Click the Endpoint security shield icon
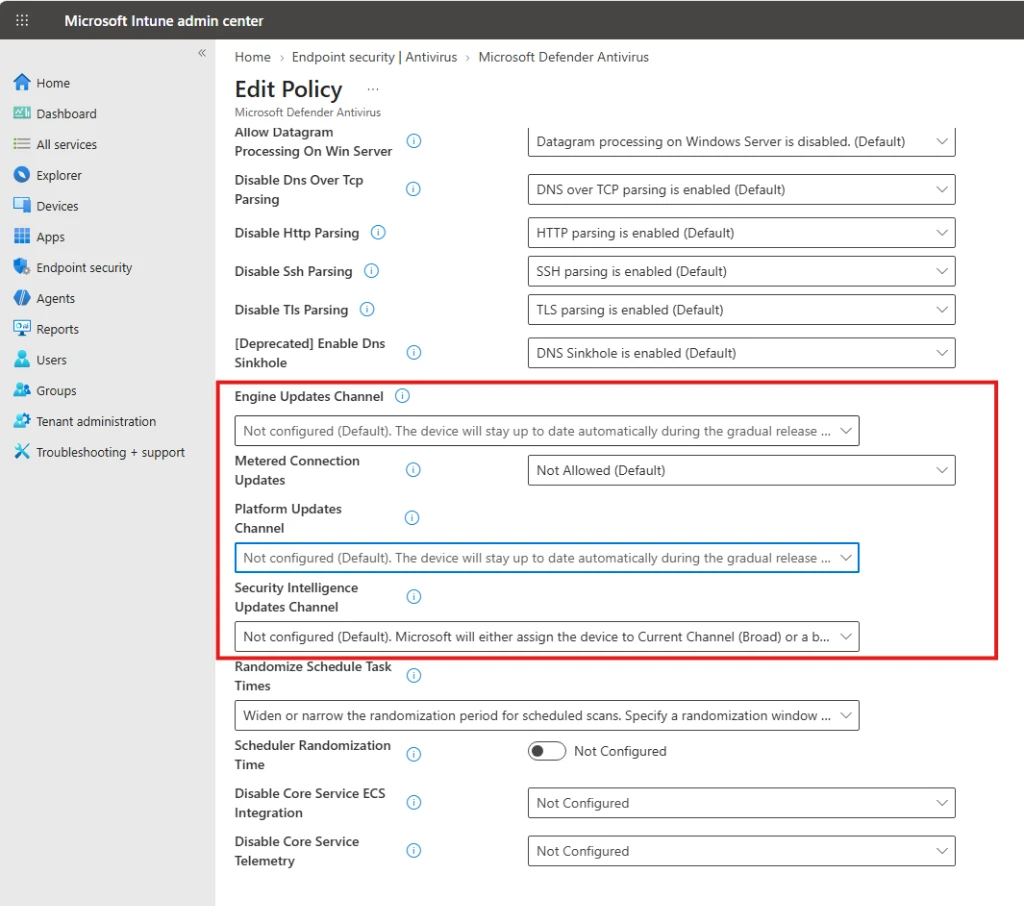The image size is (1024, 906). 22,267
